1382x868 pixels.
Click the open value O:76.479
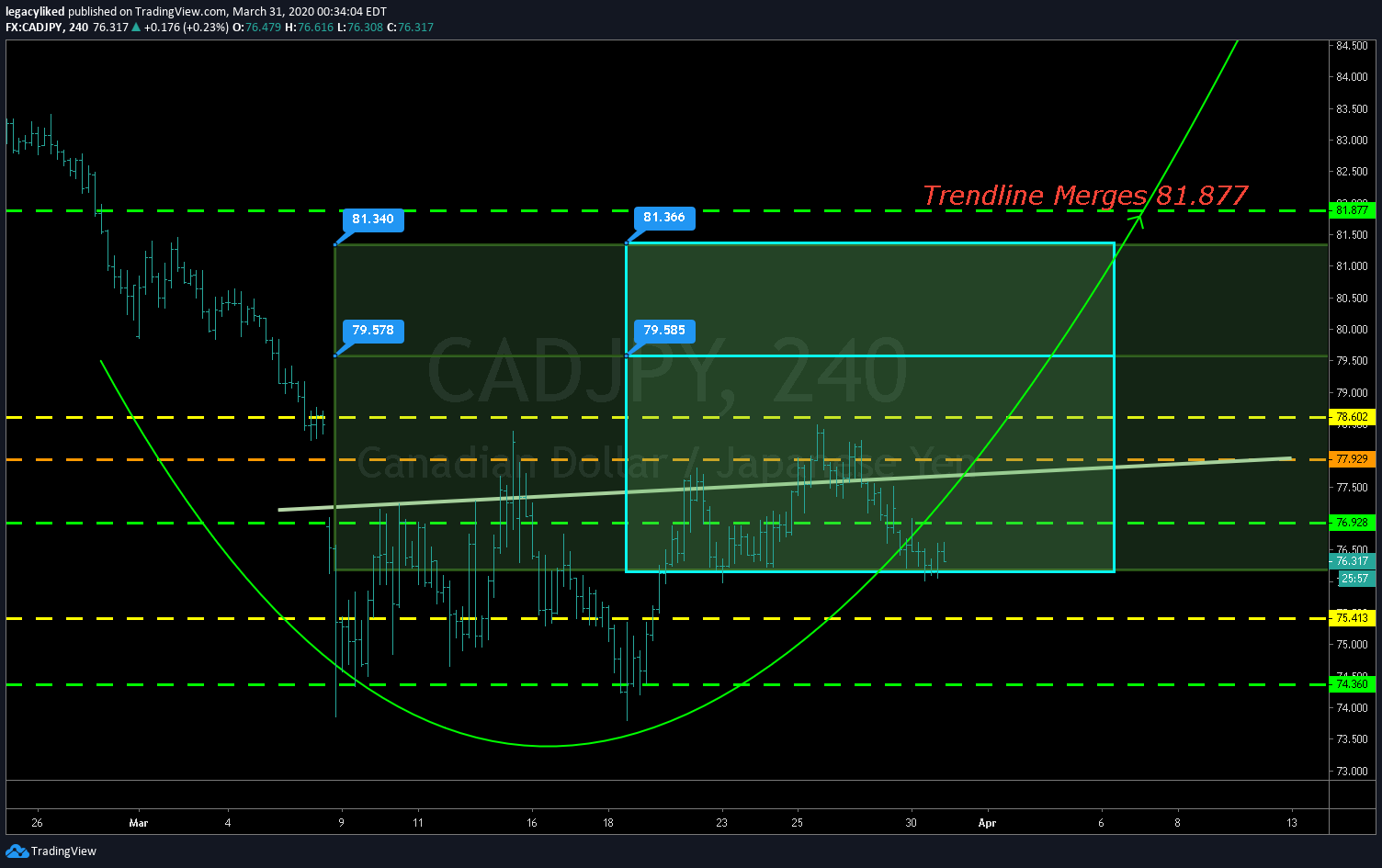(256, 28)
